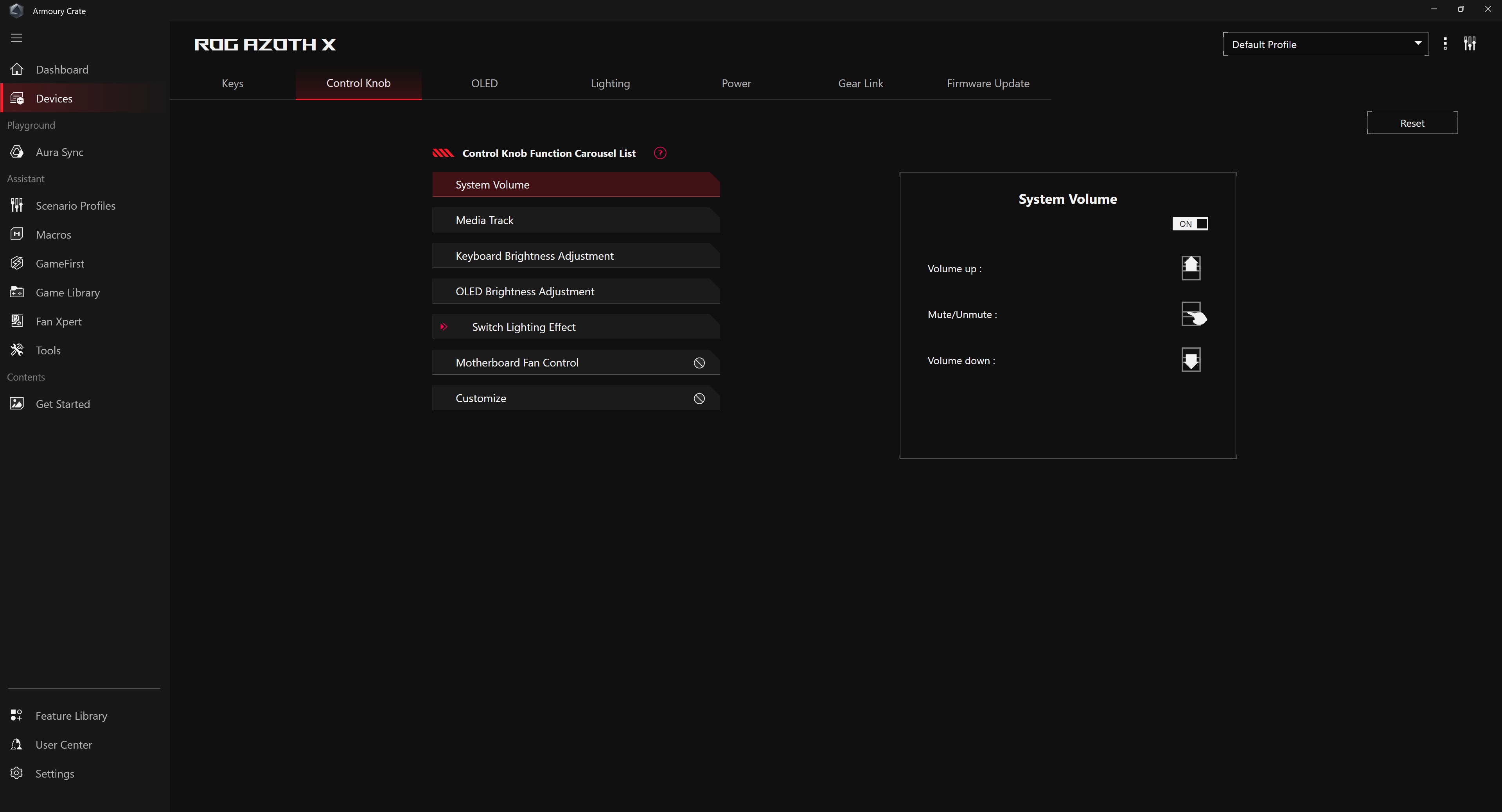Open Feature Library from the sidebar
Screen dimensions: 1502x812
pyautogui.click(x=84, y=715)
